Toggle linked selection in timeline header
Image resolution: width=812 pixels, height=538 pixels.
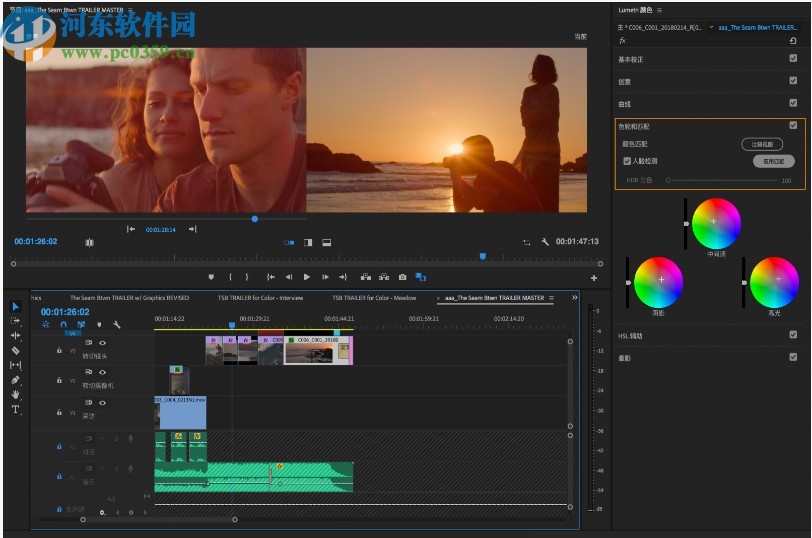[81, 325]
